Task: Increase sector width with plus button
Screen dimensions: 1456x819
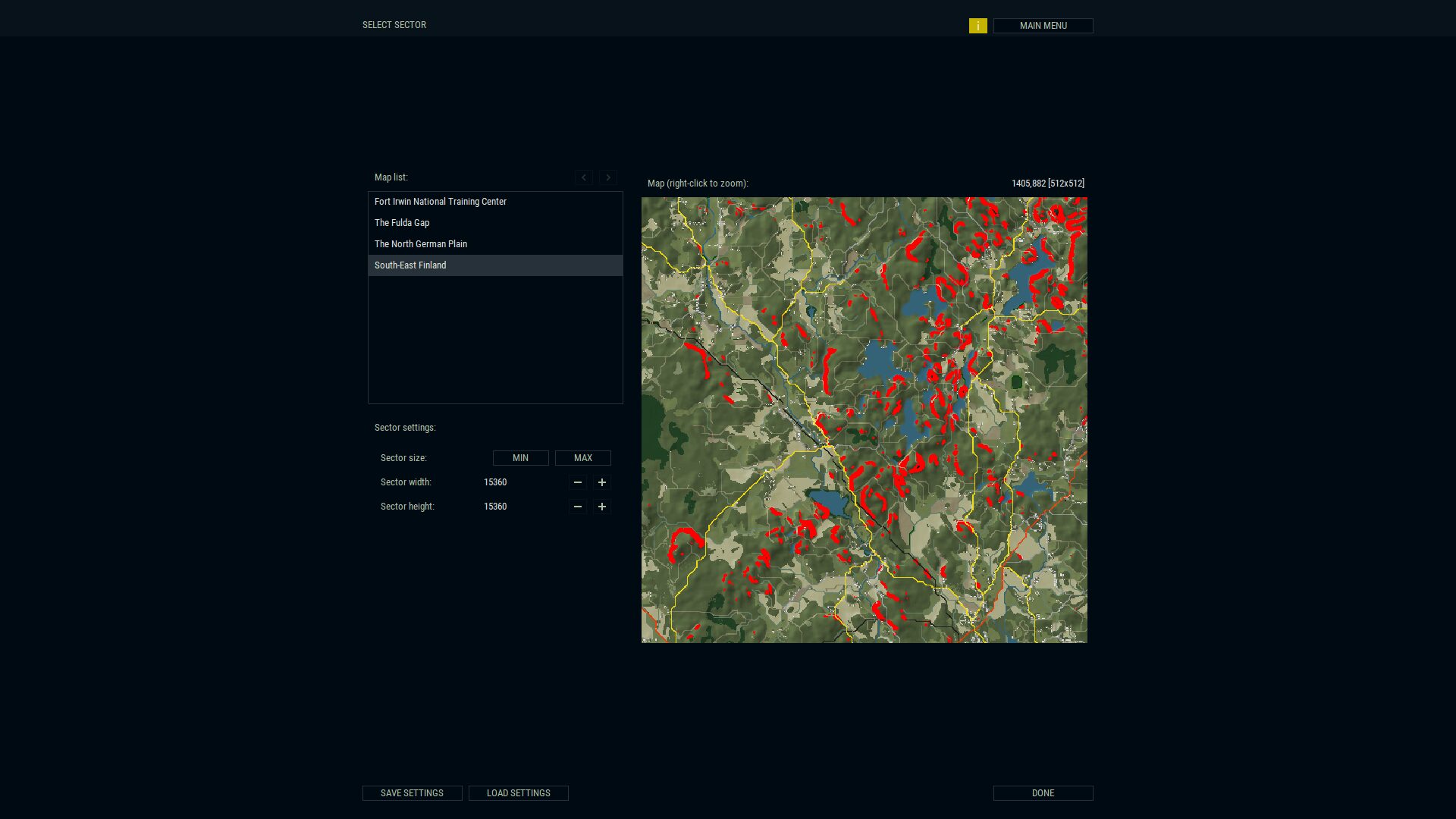Action: click(x=601, y=482)
